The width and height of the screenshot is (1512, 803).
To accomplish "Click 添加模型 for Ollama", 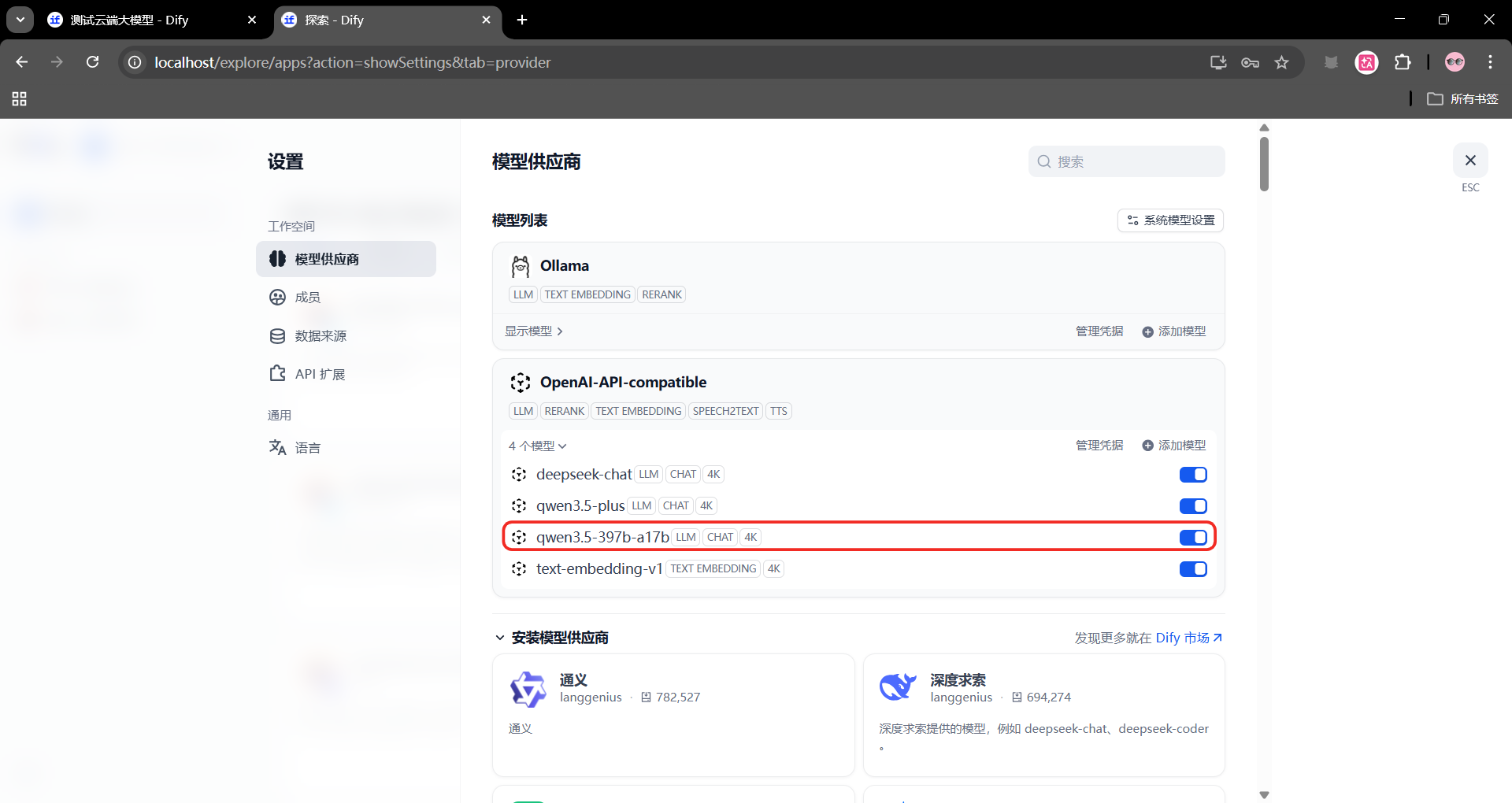I will pos(1174,331).
